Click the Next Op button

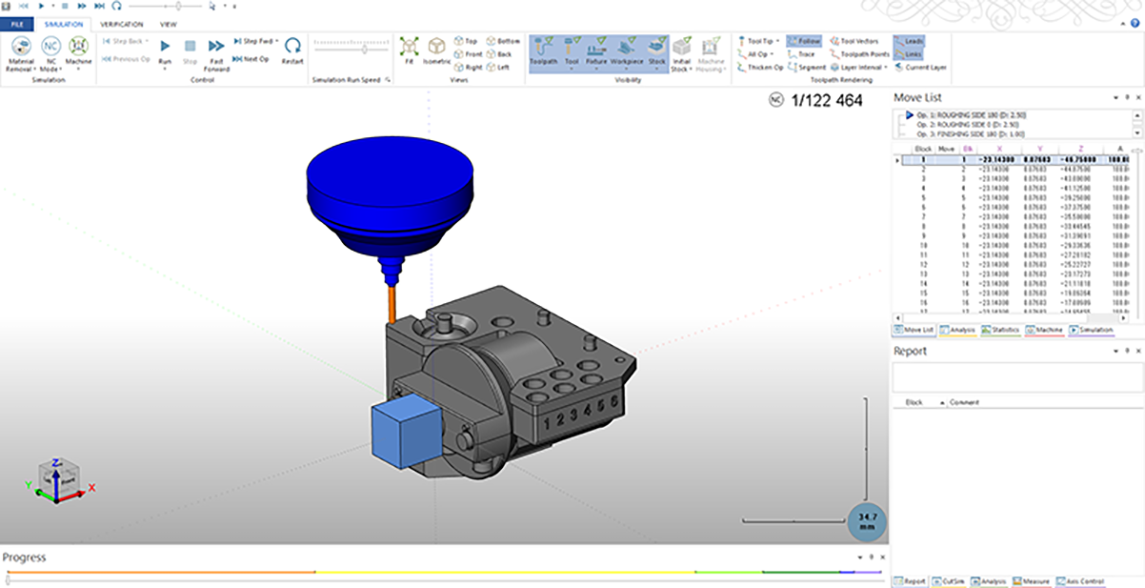pos(251,59)
